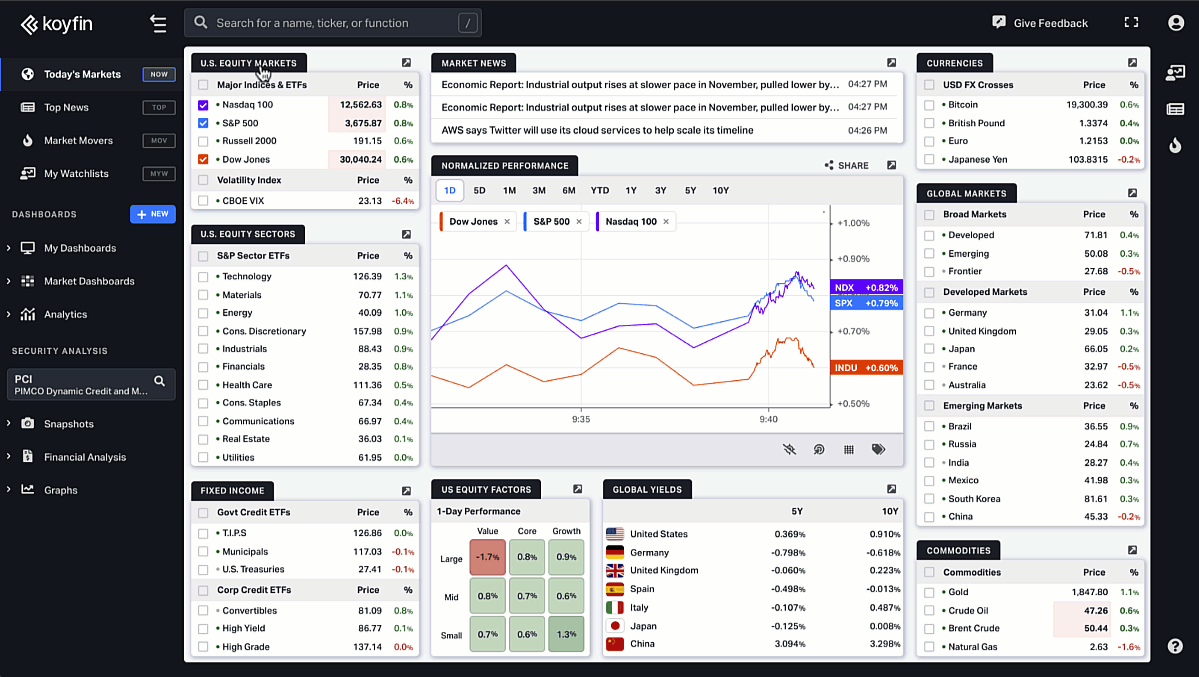The width and height of the screenshot is (1199, 677).
Task: Check the Bitcoin checkbox
Action: (x=929, y=105)
